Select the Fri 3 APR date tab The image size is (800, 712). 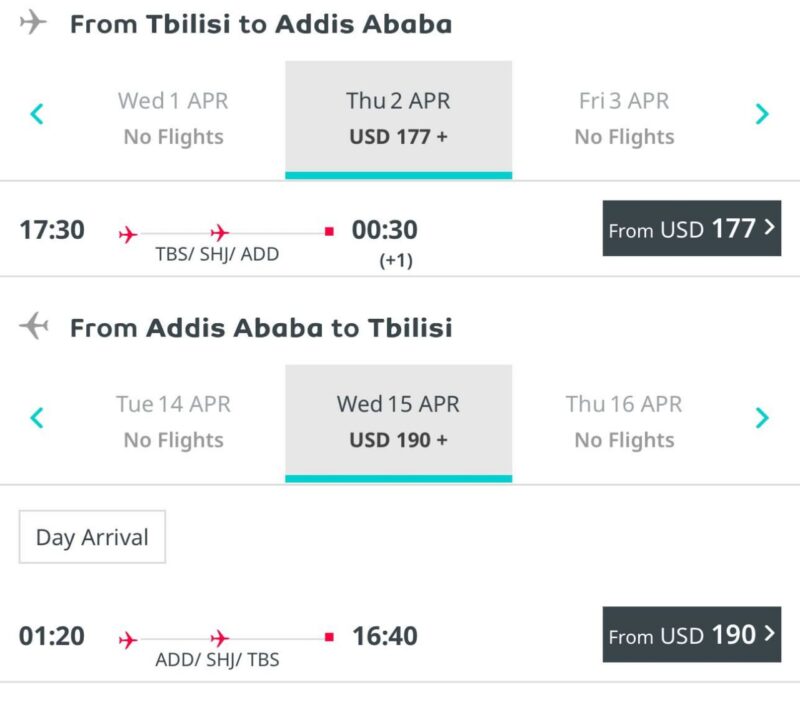pyautogui.click(x=624, y=118)
